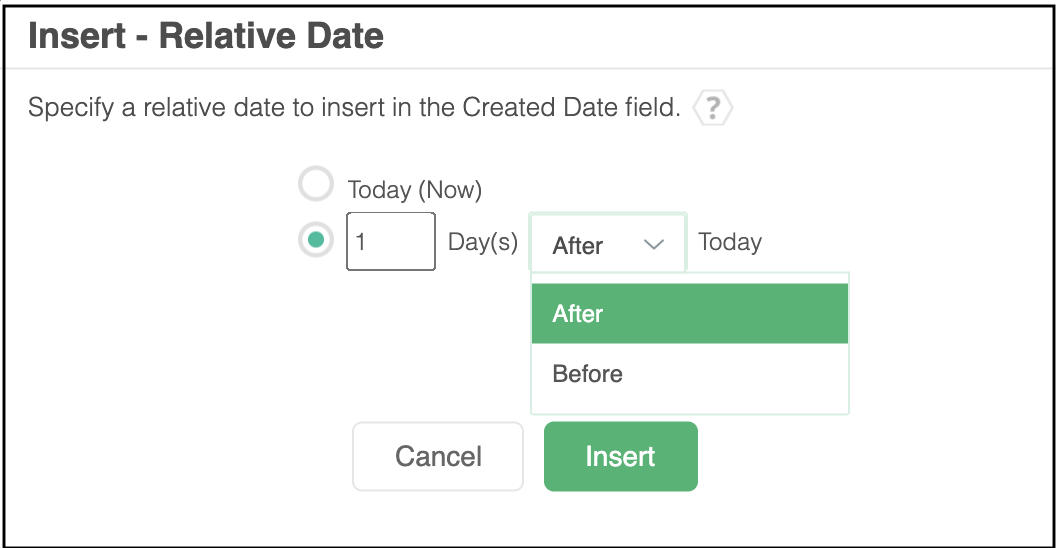Click the green dot of selected radio

[x=316, y=240]
